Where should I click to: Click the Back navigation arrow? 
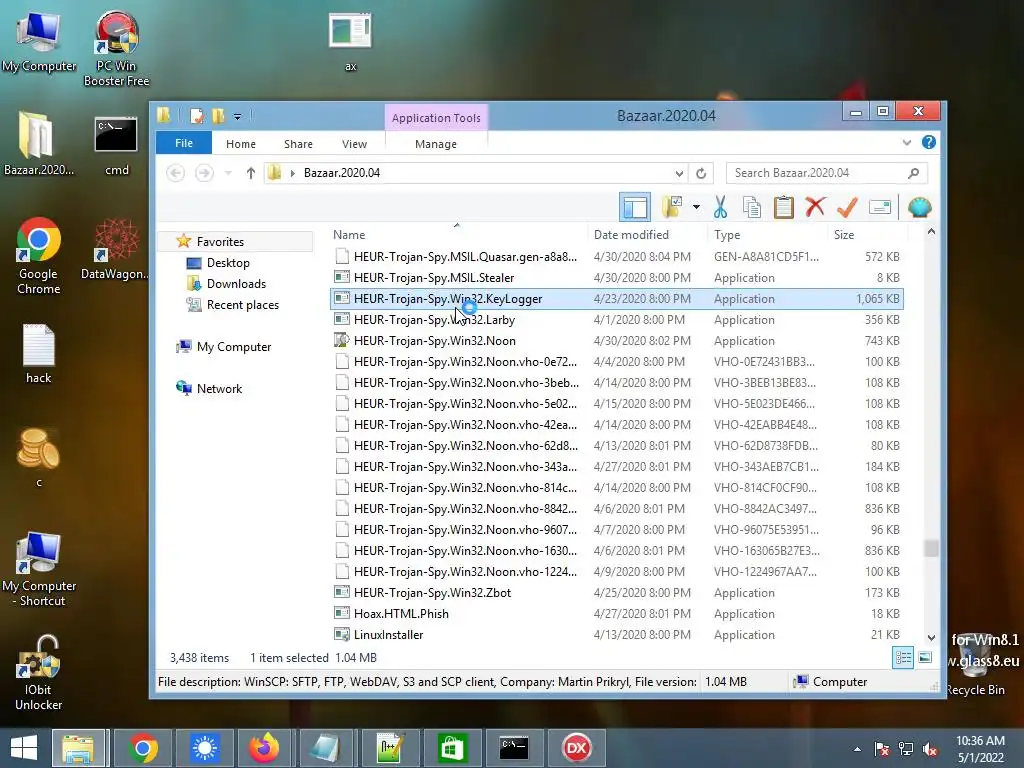pyautogui.click(x=176, y=173)
